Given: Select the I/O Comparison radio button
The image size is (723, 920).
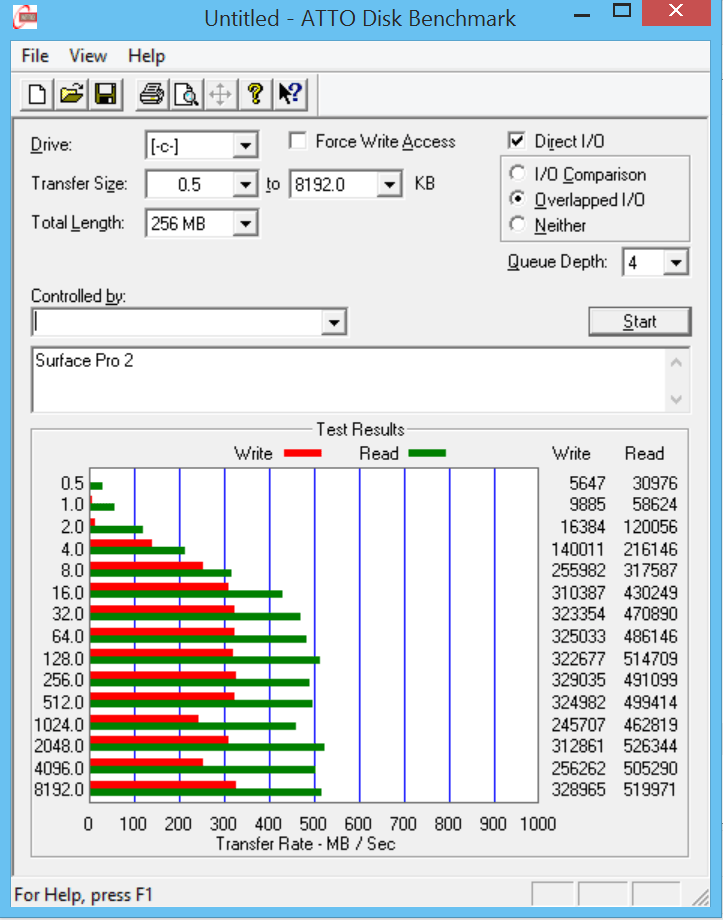Looking at the screenshot, I should point(518,174).
